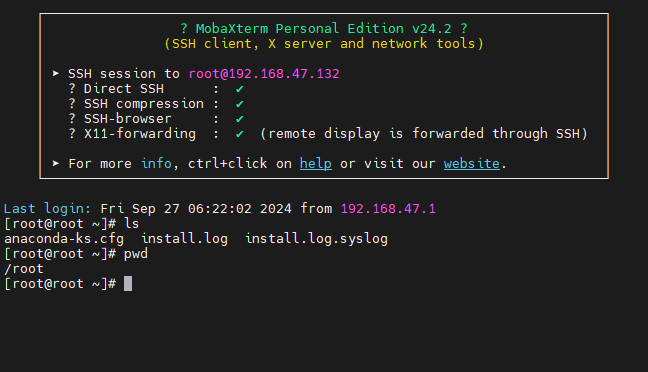Click the SSH client subtitle line

pos(324,43)
